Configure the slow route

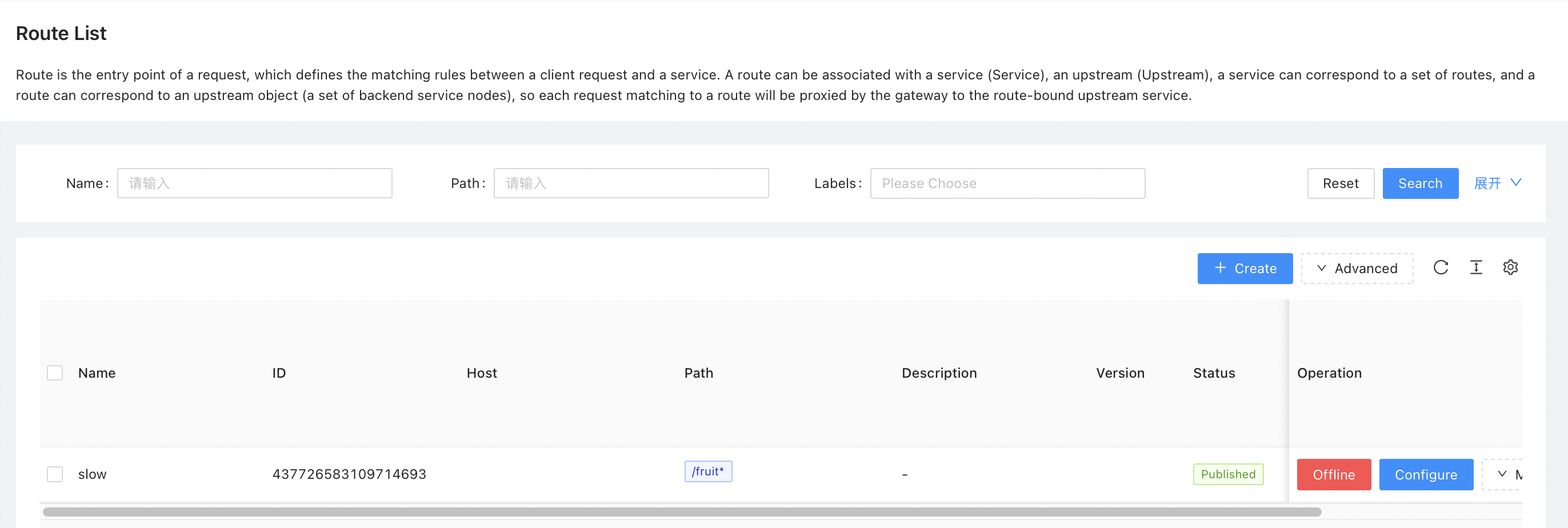1425,474
